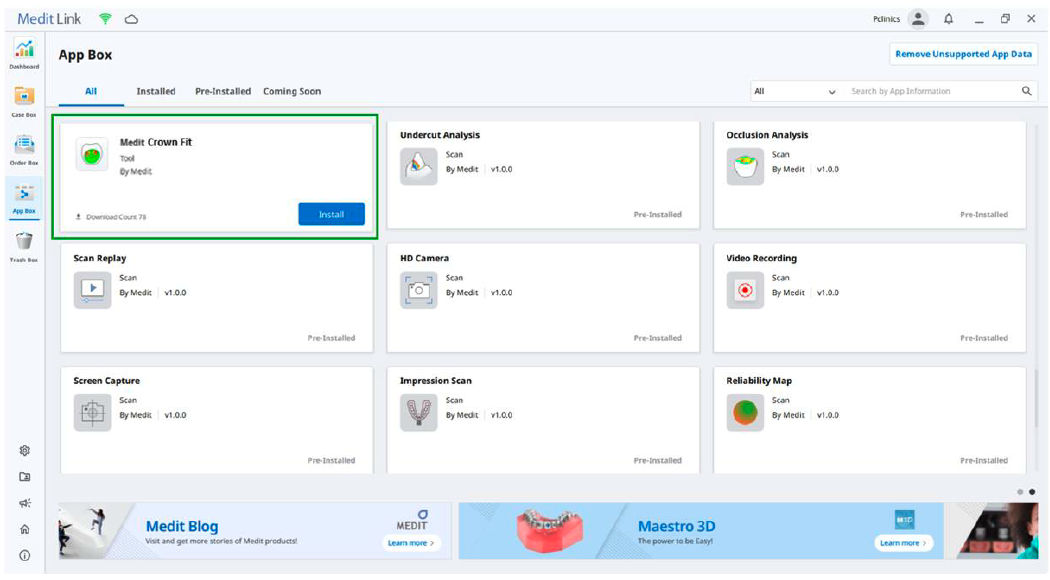The image size is (1050, 580).
Task: Open settings via the gear icon
Action: coord(25,451)
